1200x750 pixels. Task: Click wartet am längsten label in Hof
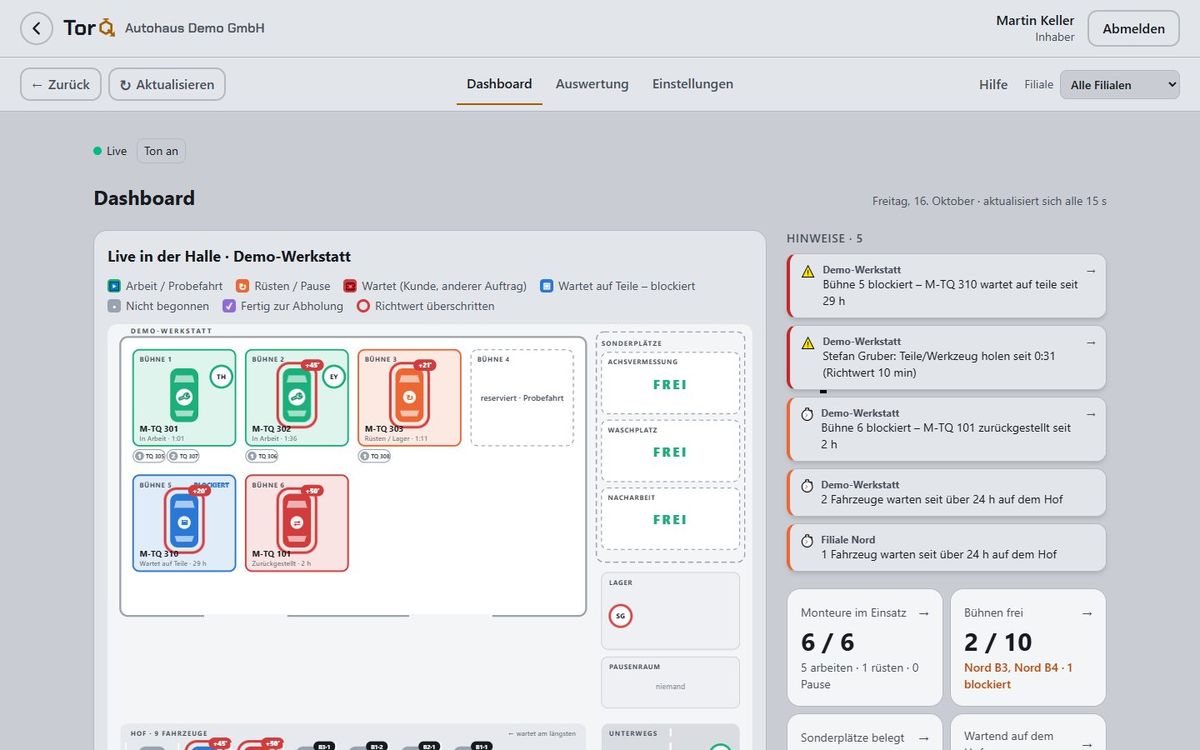[542, 733]
